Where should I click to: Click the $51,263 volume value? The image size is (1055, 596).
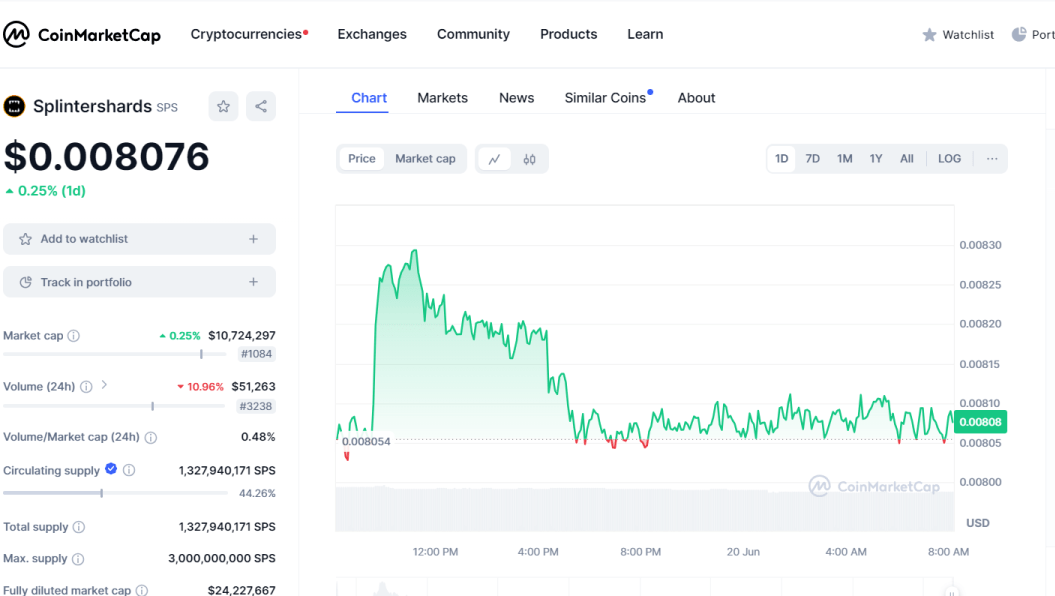click(253, 387)
